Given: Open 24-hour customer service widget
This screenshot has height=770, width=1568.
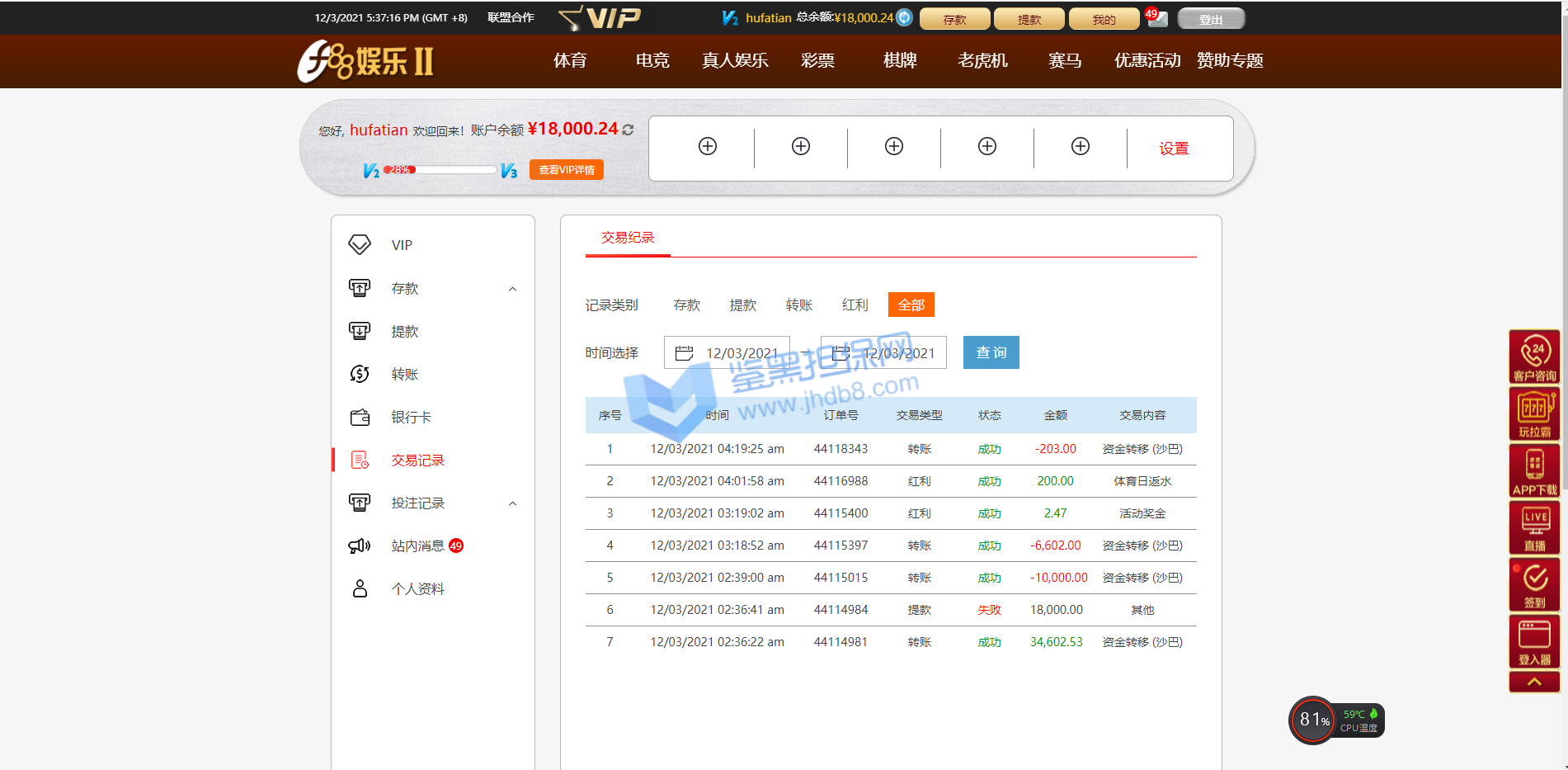Looking at the screenshot, I should (1534, 357).
